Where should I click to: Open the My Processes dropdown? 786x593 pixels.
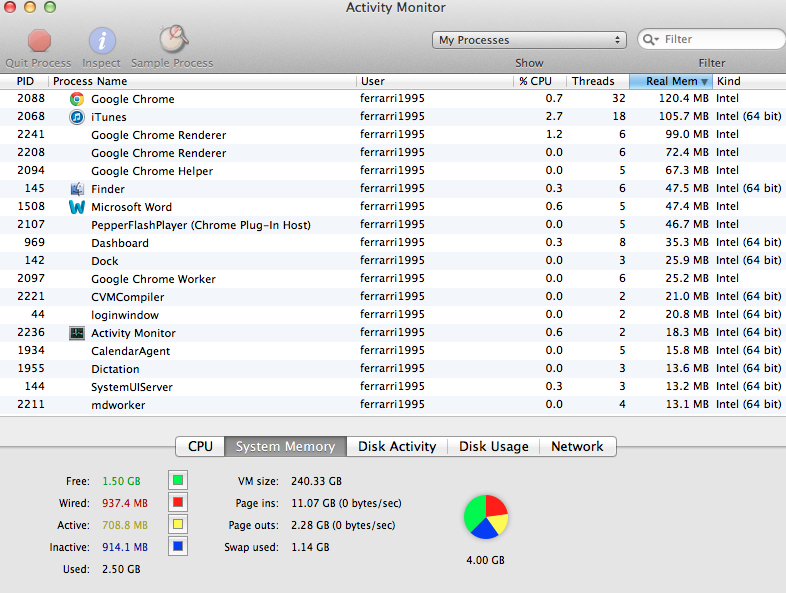click(529, 40)
